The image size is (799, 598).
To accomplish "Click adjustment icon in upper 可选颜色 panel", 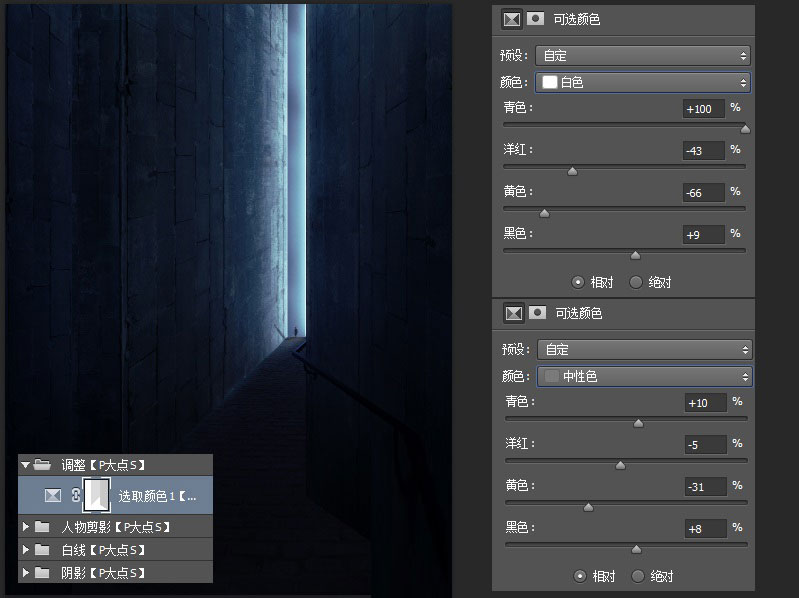I will coord(512,19).
